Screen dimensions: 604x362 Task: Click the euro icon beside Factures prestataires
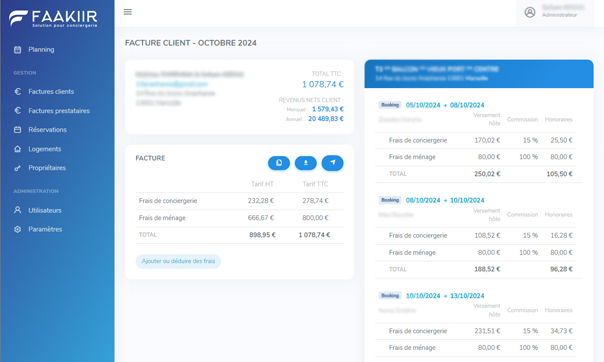tap(17, 111)
